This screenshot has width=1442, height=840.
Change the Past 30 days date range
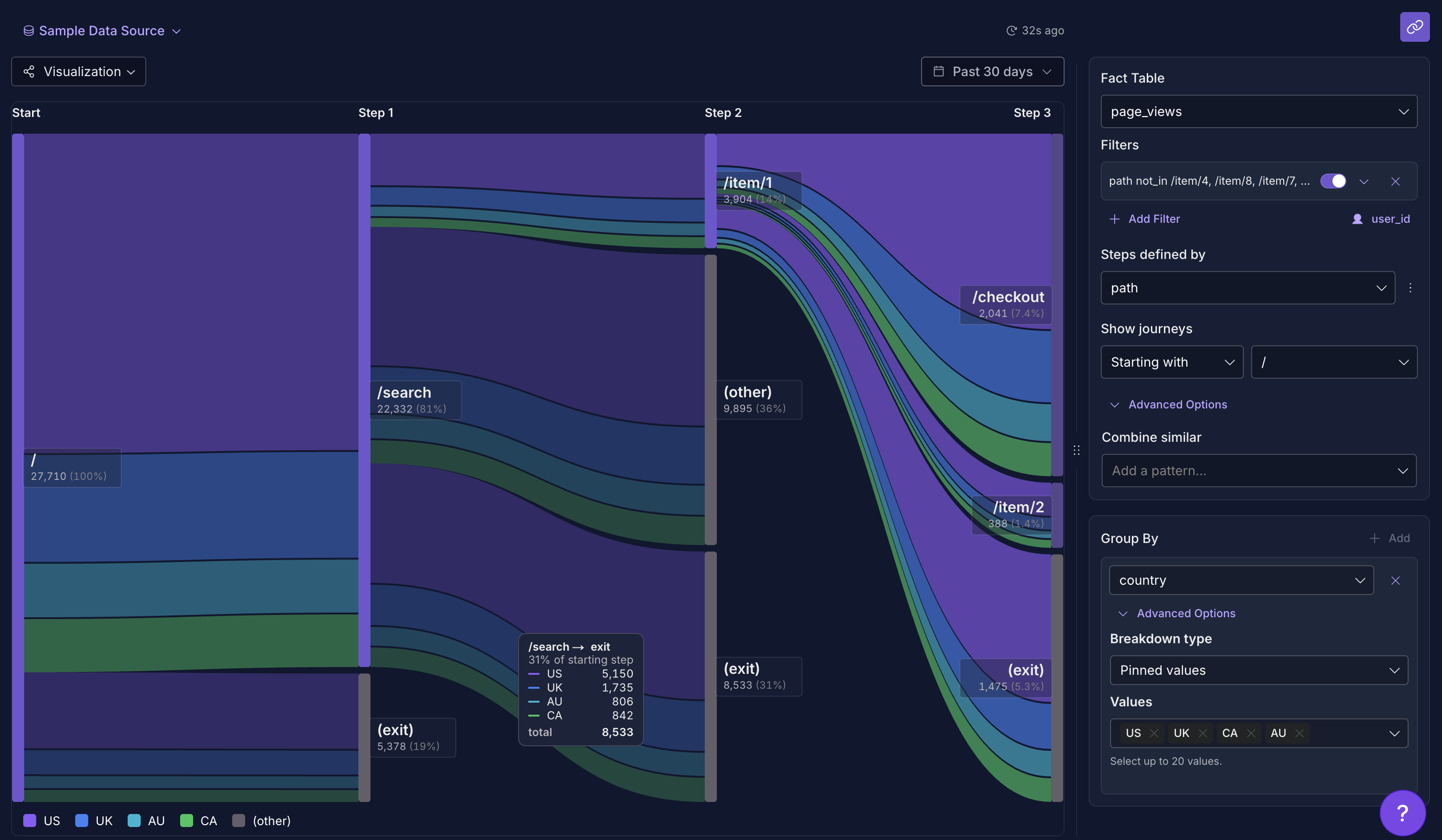pos(992,71)
